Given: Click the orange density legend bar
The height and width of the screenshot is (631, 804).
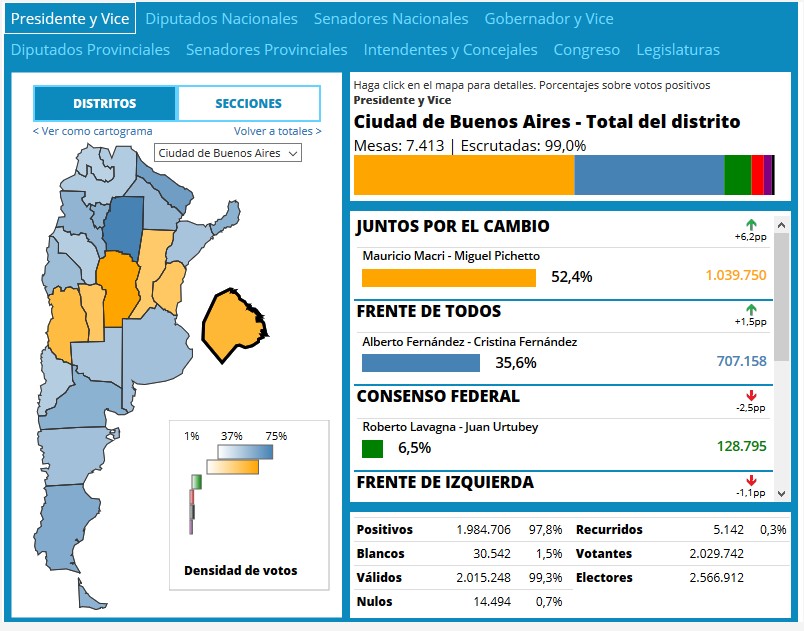Looking at the screenshot, I should click(233, 467).
